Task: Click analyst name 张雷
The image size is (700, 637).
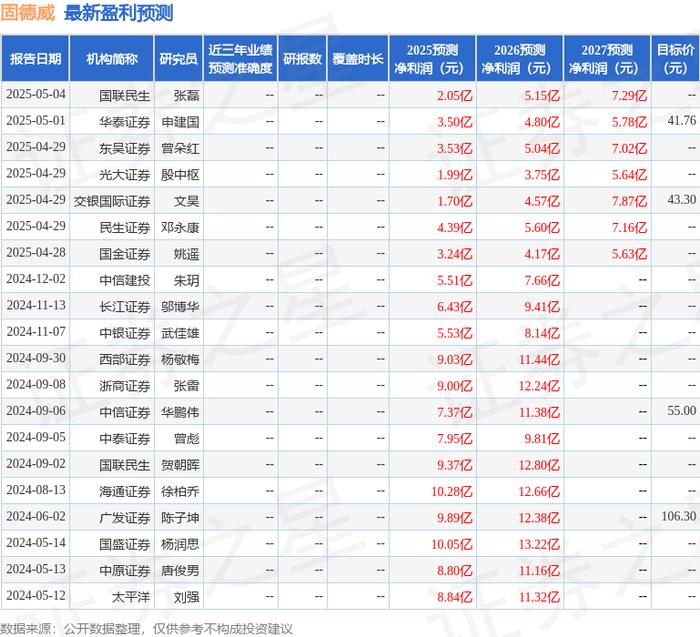Action: click(186, 386)
